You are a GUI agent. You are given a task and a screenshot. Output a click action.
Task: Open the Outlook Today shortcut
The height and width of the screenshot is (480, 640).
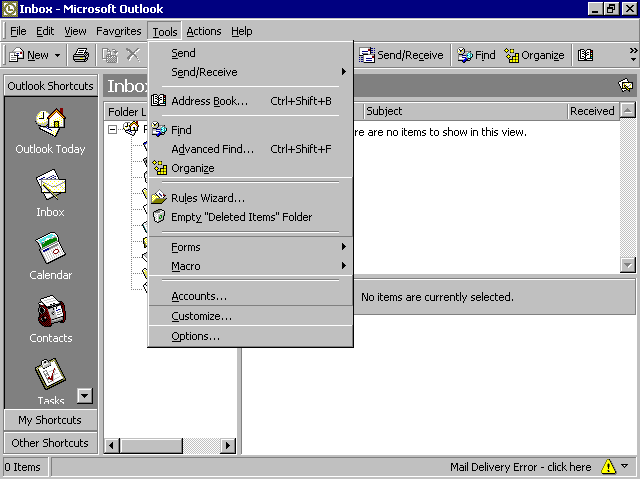[50, 131]
